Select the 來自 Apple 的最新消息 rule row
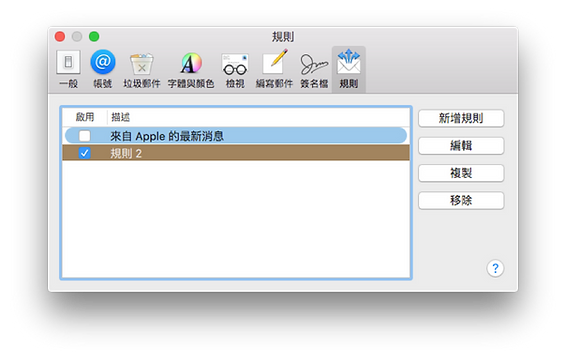This screenshot has height=360, width=566. (236, 136)
